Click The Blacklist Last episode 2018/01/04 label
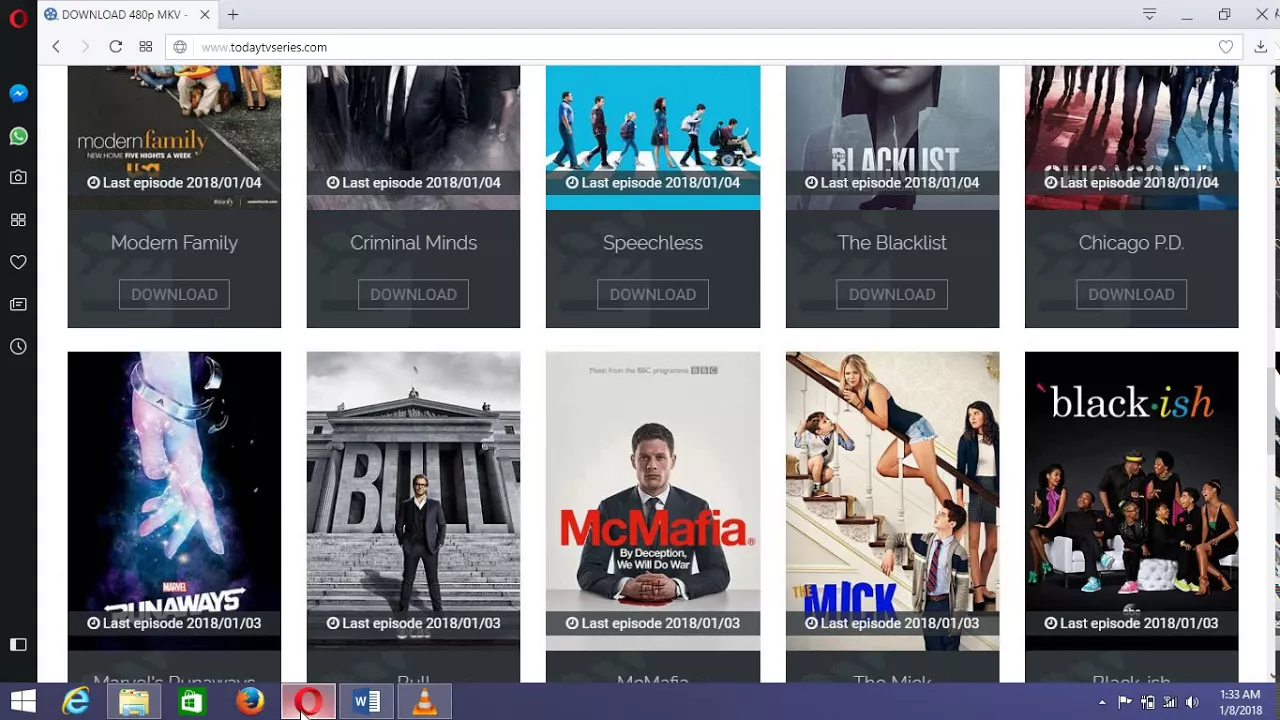This screenshot has width=1280, height=720. (892, 183)
